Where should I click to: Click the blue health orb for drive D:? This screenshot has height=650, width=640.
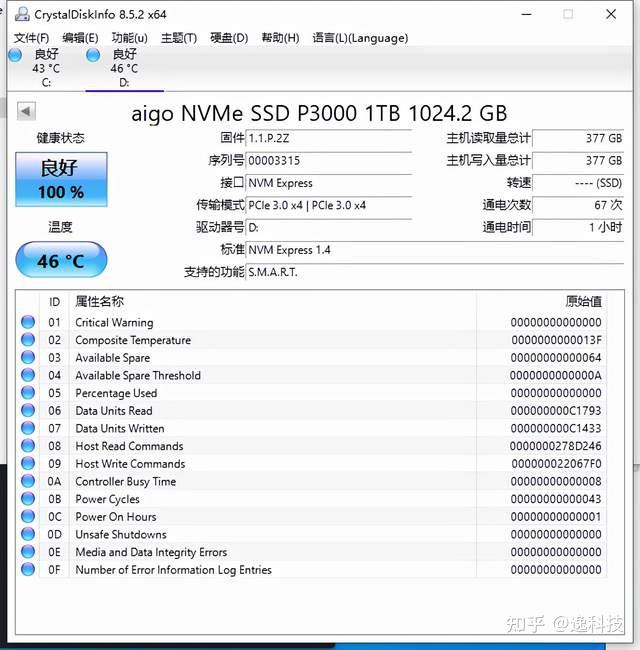tap(93, 55)
